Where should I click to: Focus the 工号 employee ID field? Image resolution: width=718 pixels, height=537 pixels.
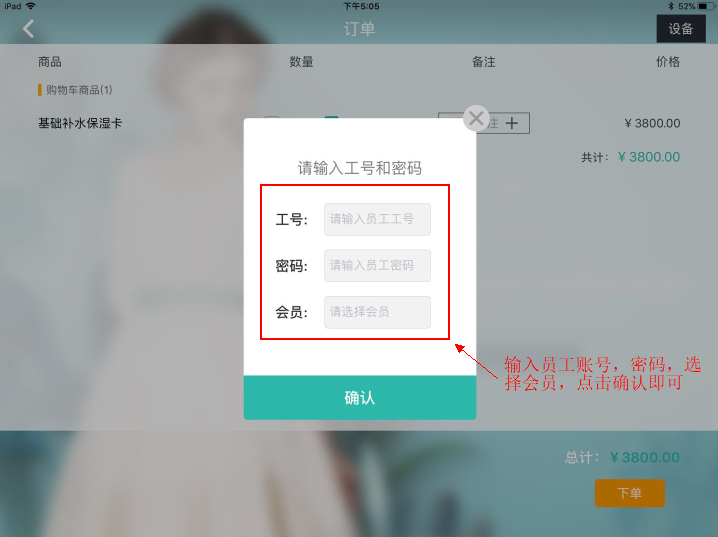[x=377, y=219]
